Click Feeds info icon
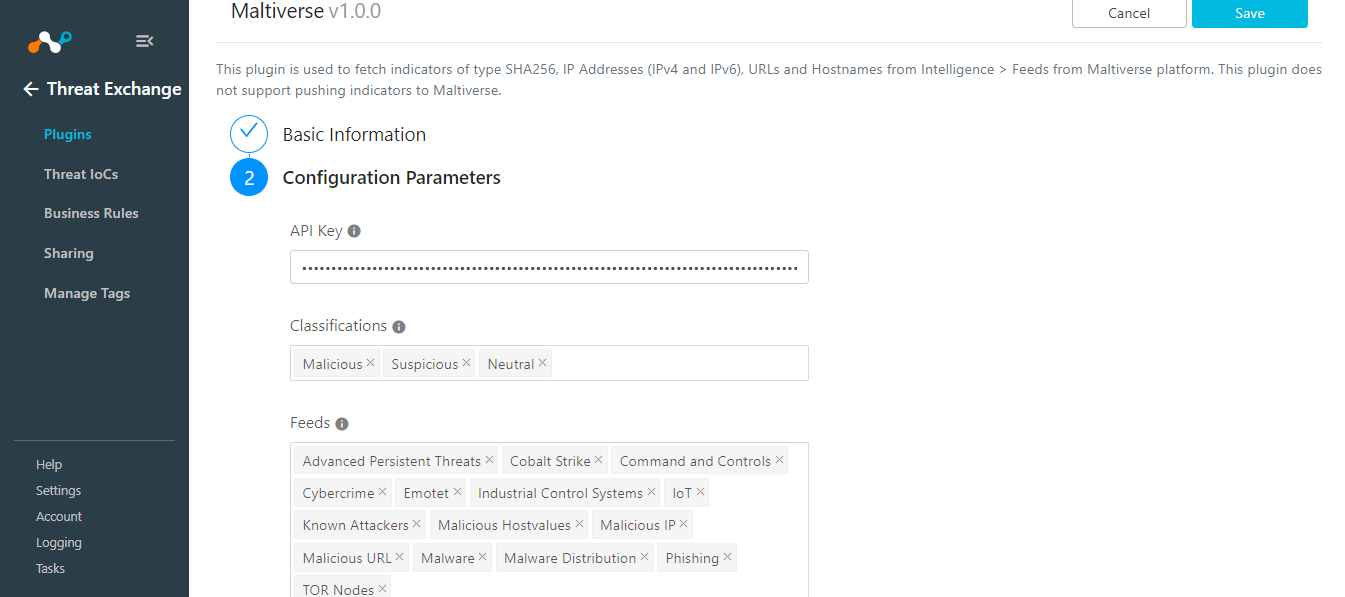1345x597 pixels. click(x=342, y=424)
